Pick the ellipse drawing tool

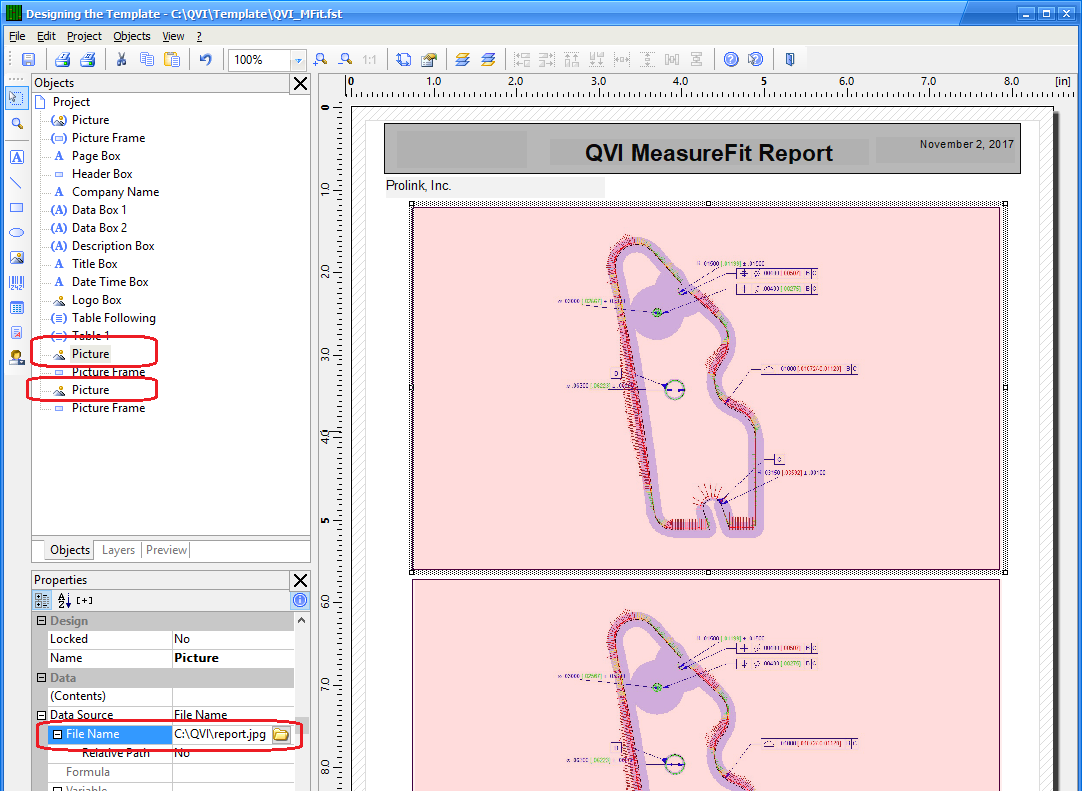[x=17, y=233]
